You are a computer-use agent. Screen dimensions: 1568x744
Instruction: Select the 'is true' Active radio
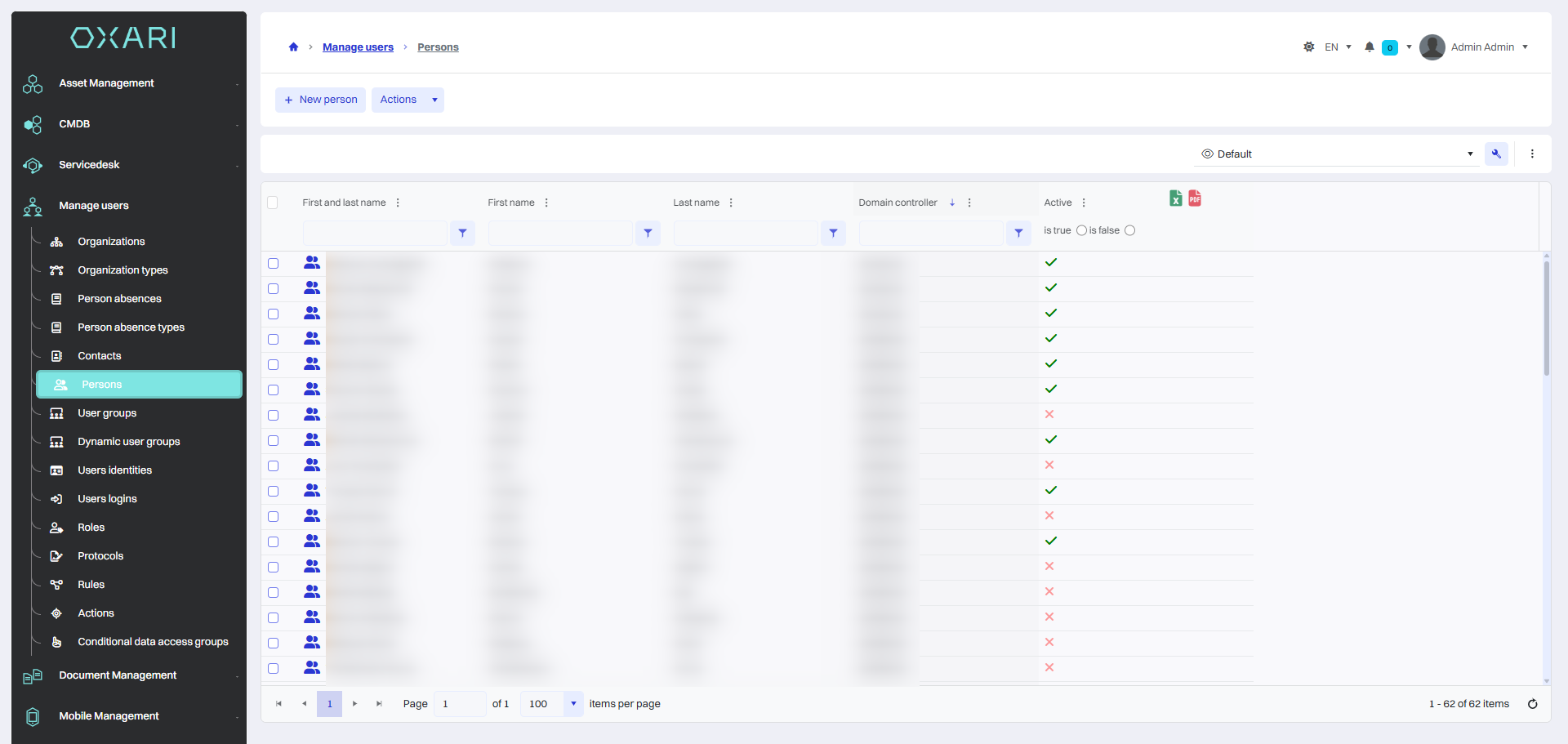point(1081,230)
